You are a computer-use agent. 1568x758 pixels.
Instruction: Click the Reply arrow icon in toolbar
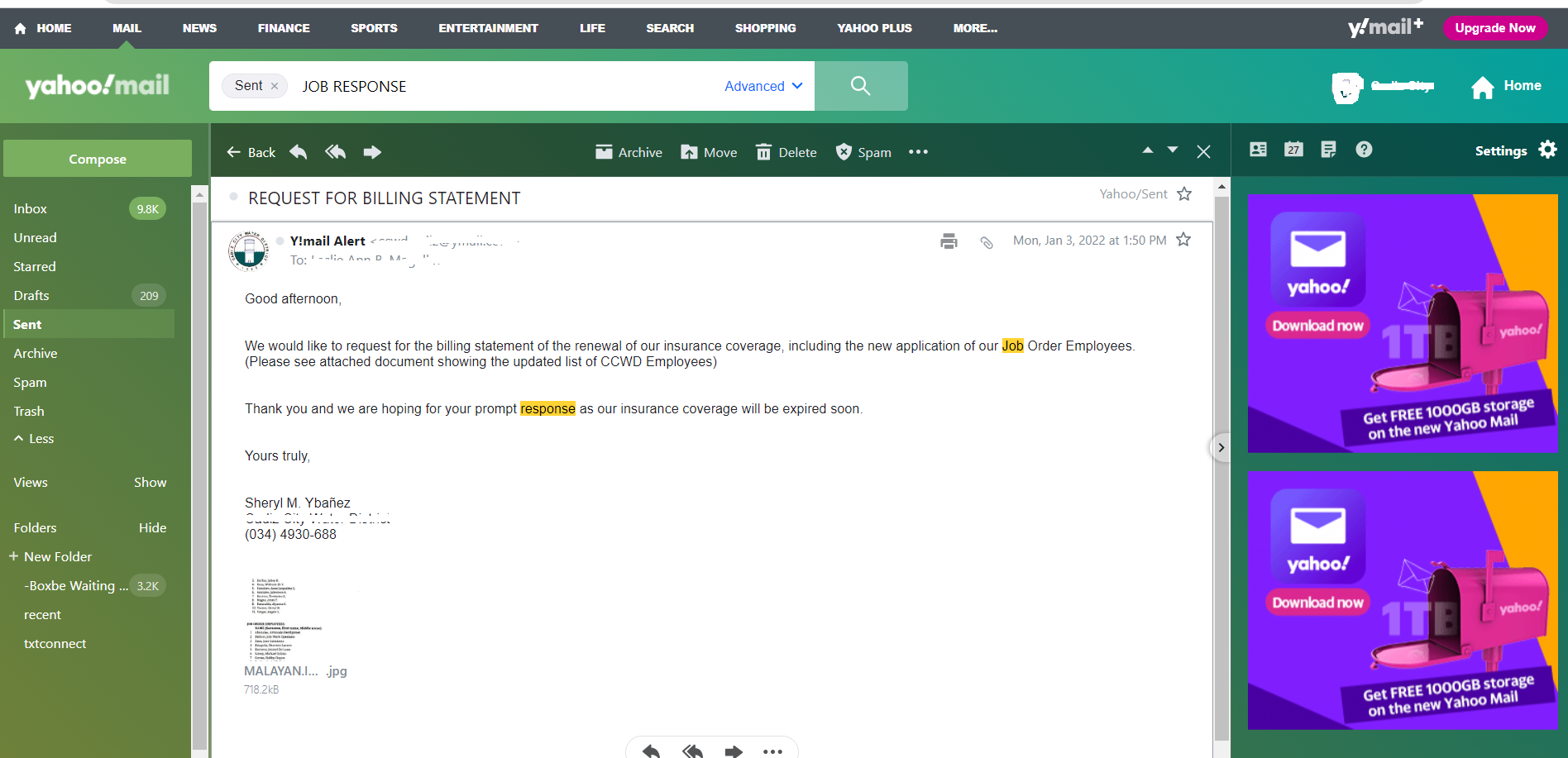coord(299,152)
